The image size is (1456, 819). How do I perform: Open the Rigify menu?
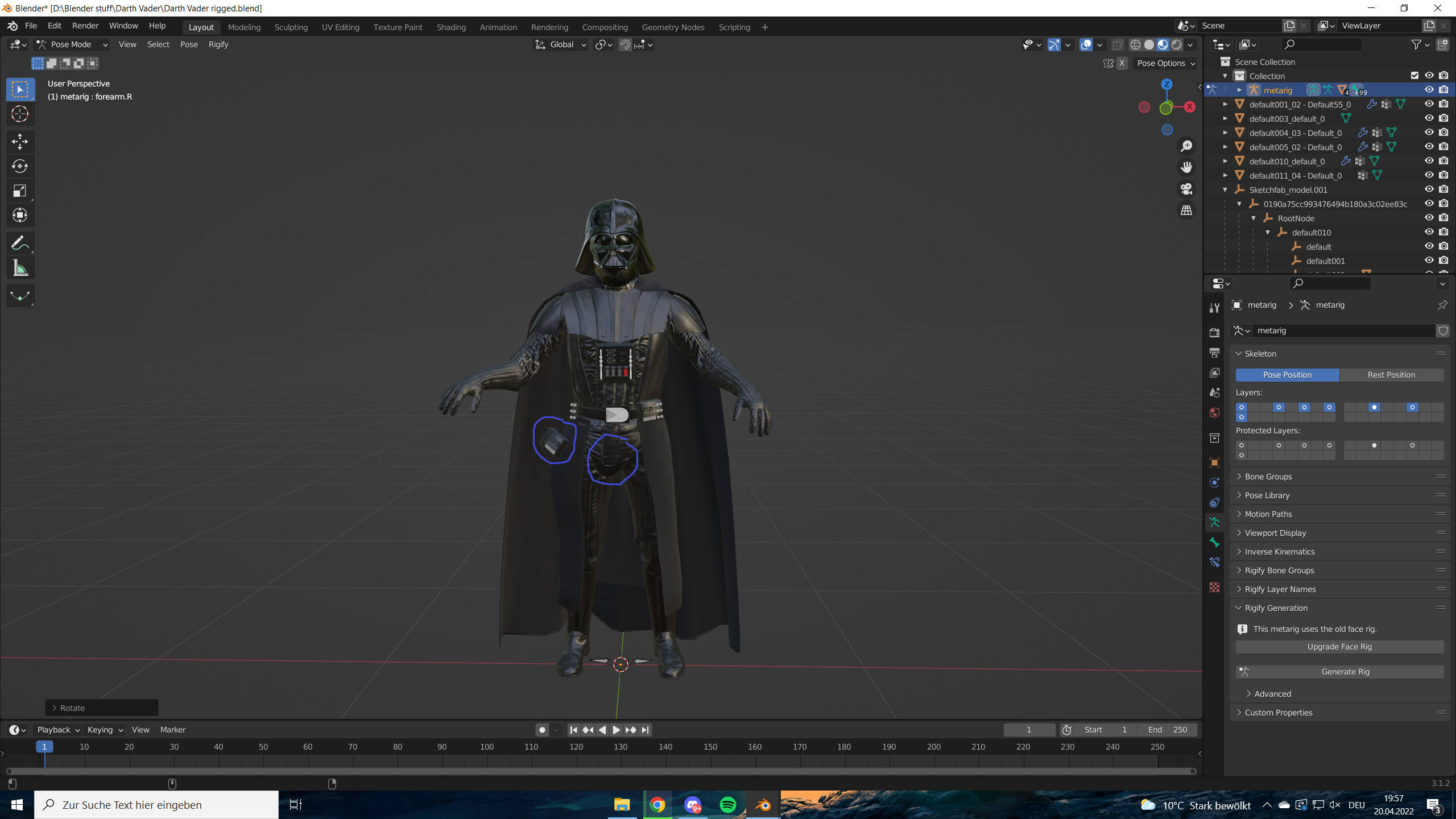(218, 44)
